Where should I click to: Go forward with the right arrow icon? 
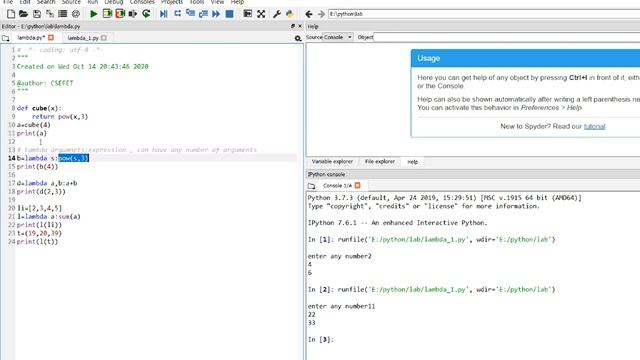point(321,14)
